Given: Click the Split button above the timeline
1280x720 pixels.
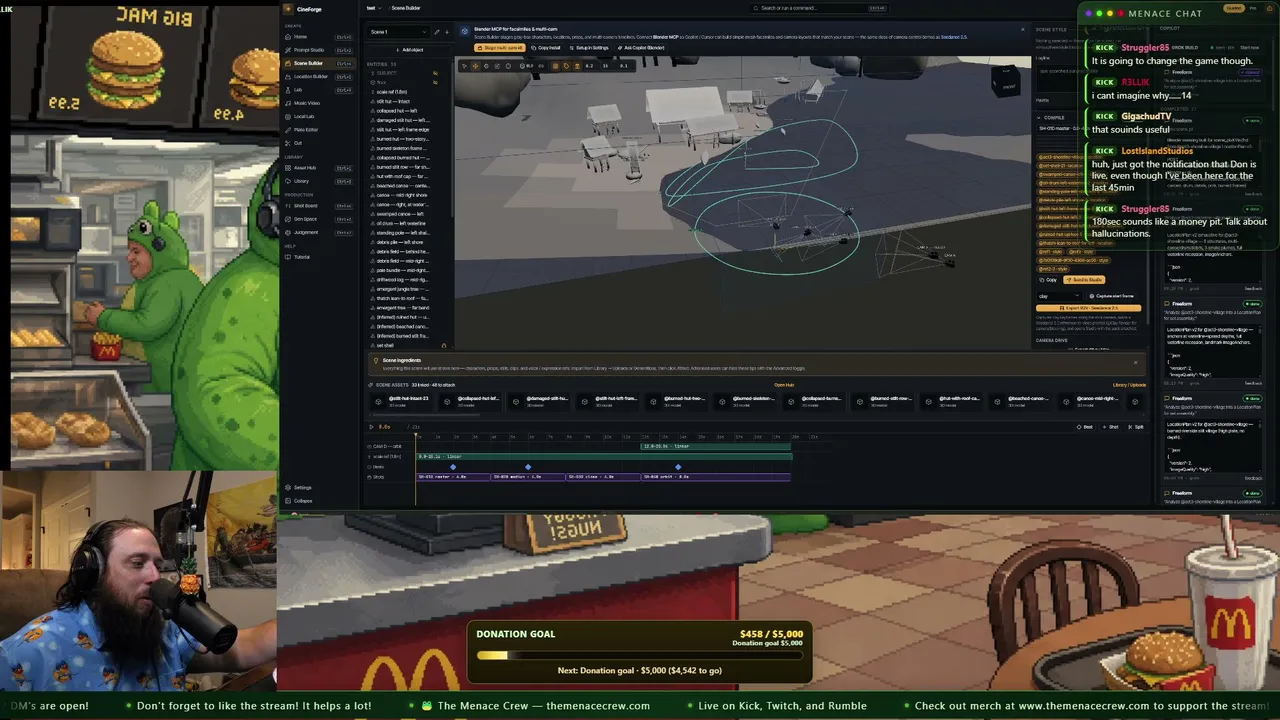Looking at the screenshot, I should [1136, 427].
